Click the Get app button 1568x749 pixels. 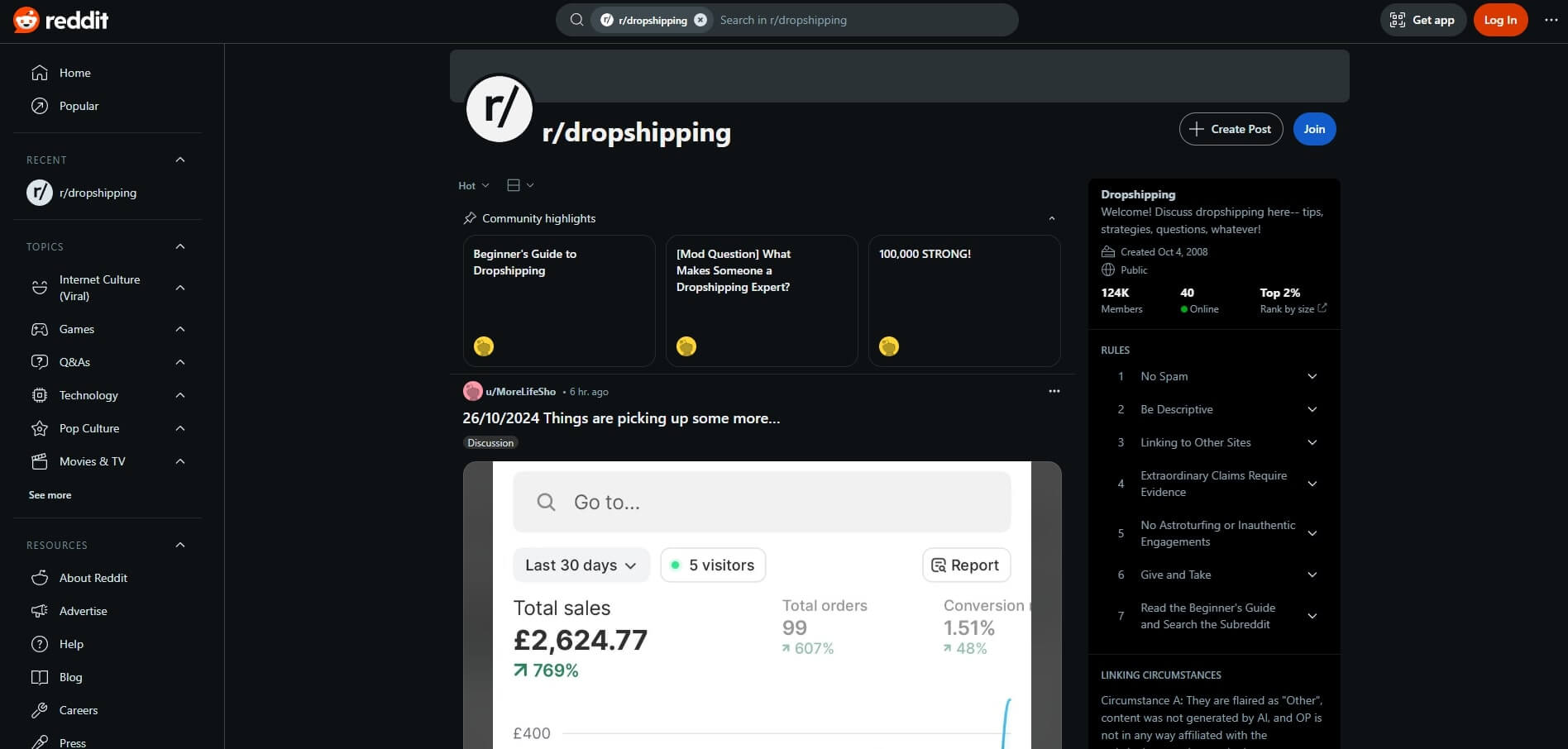(1422, 20)
